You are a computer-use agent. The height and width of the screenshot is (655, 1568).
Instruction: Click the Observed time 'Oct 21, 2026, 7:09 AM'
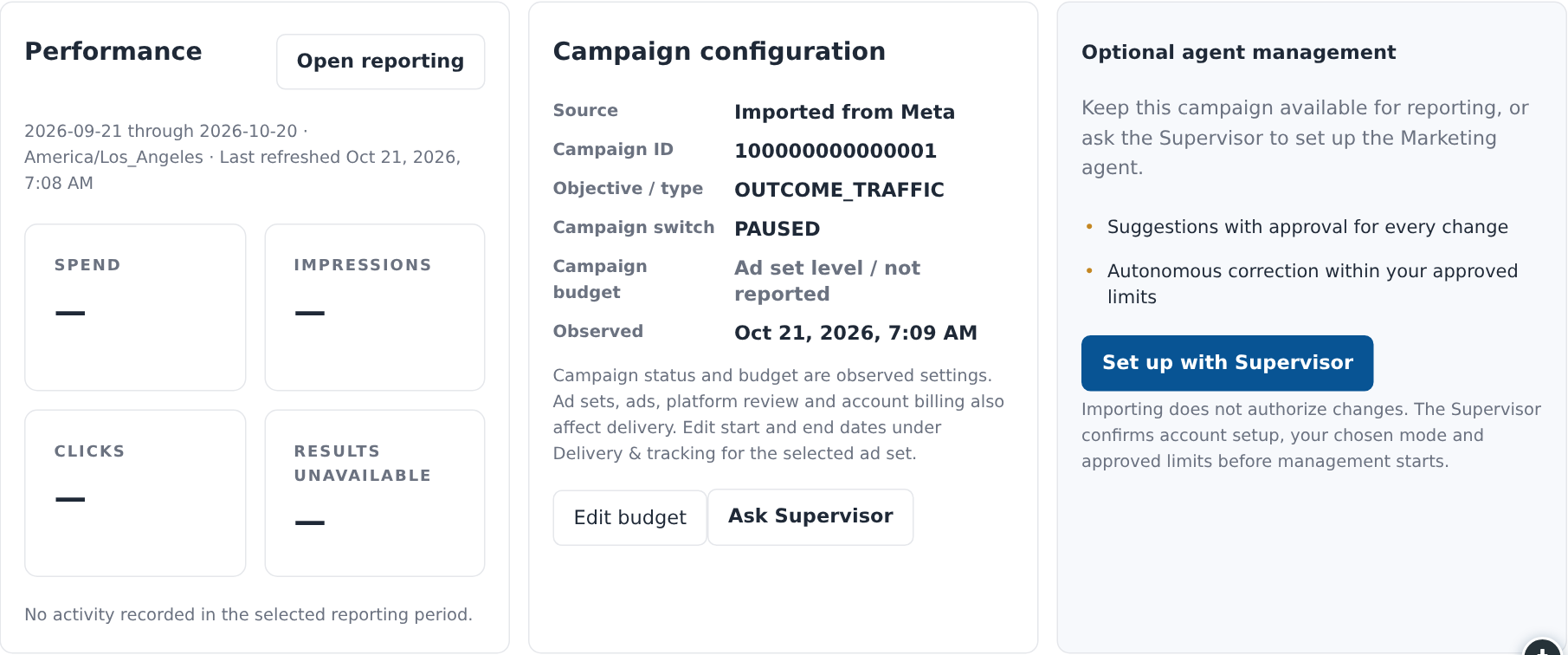click(x=855, y=333)
